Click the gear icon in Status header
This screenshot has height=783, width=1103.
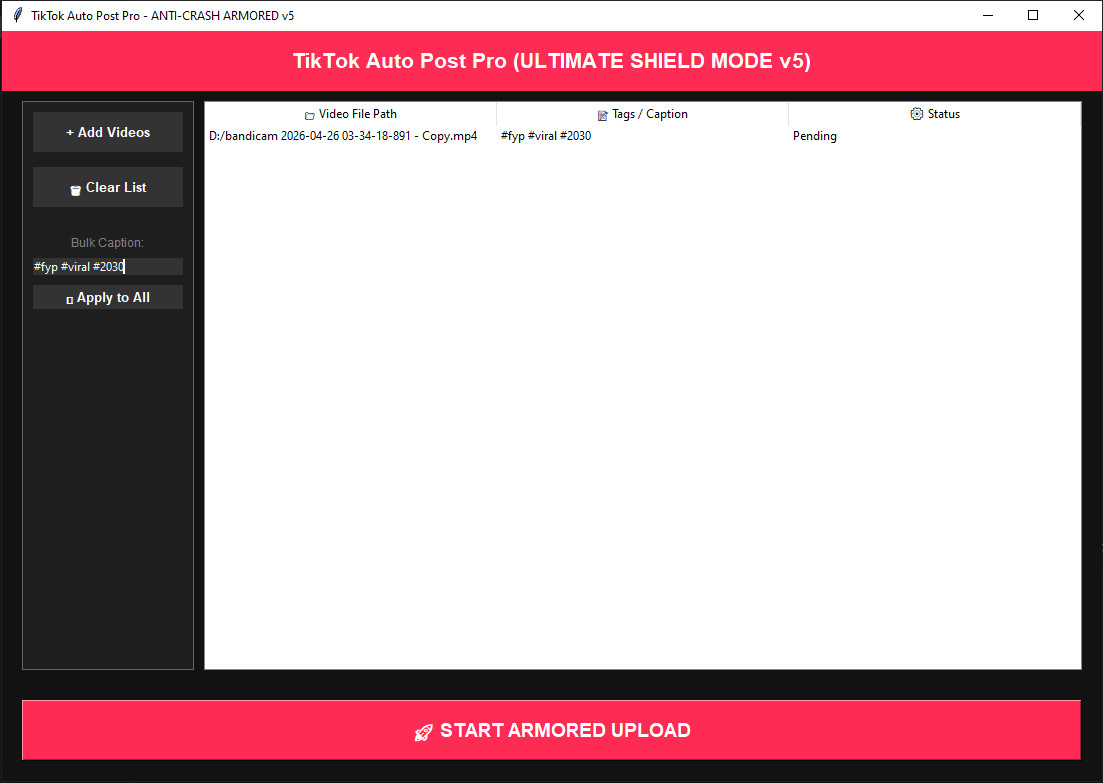[917, 114]
